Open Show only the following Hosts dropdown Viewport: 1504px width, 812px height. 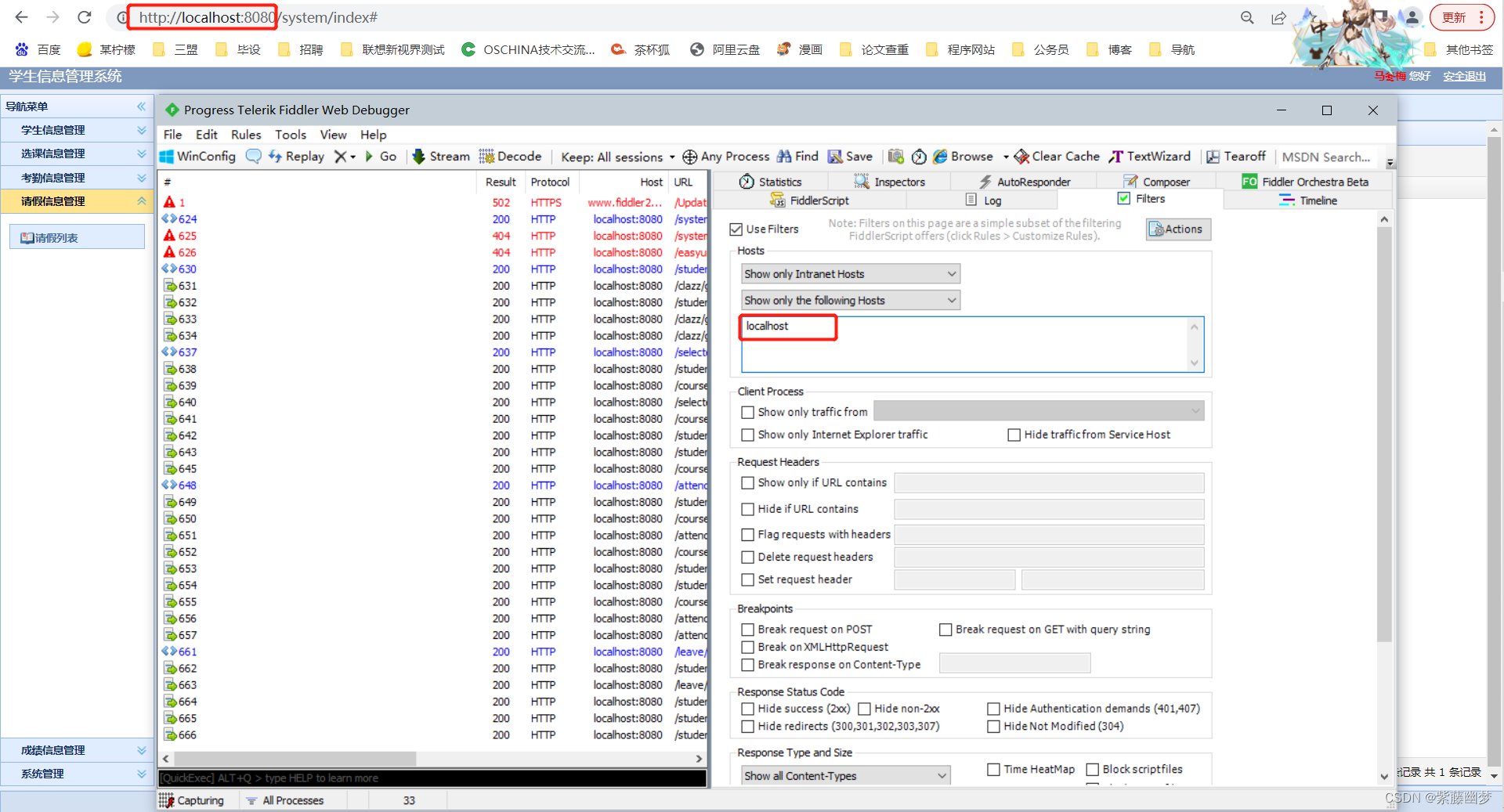851,301
